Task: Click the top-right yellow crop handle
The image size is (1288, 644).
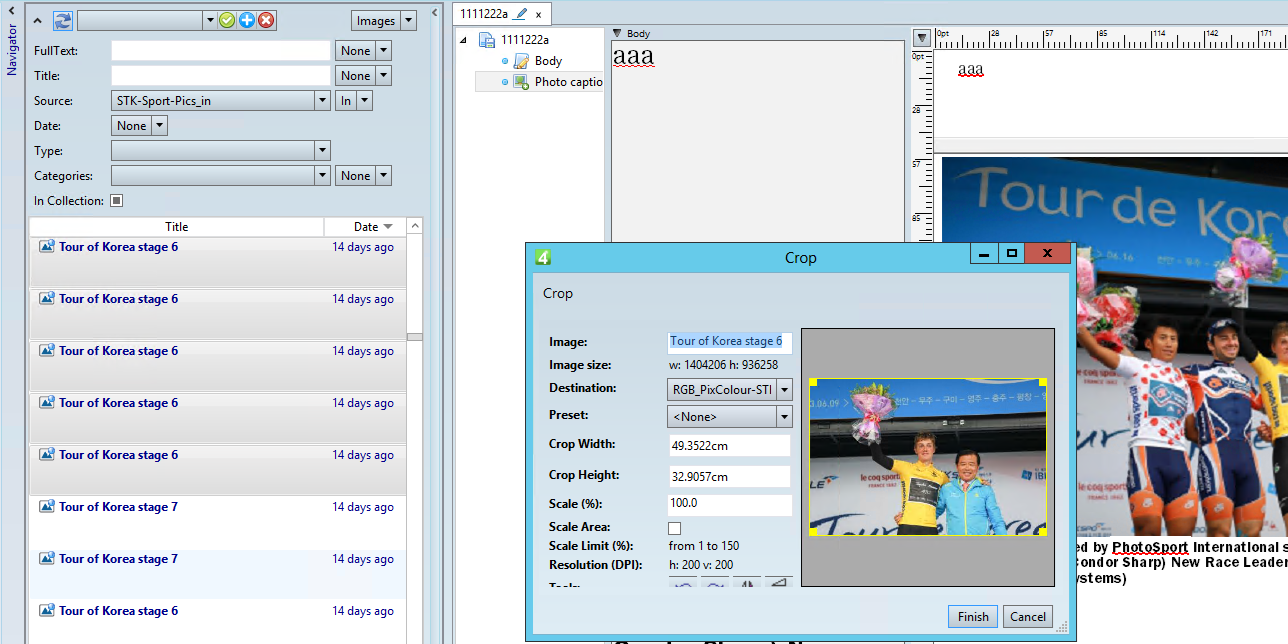Action: click(x=1043, y=382)
